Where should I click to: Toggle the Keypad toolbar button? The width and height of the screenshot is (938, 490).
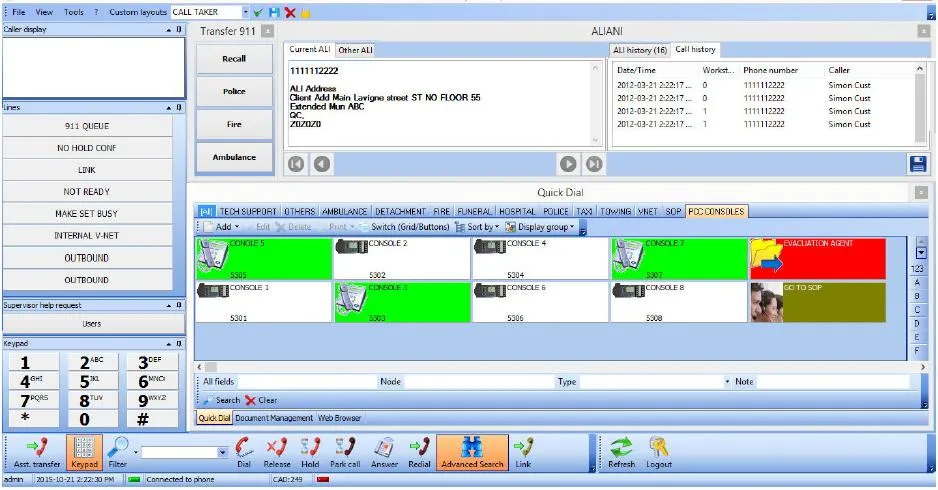(x=84, y=452)
